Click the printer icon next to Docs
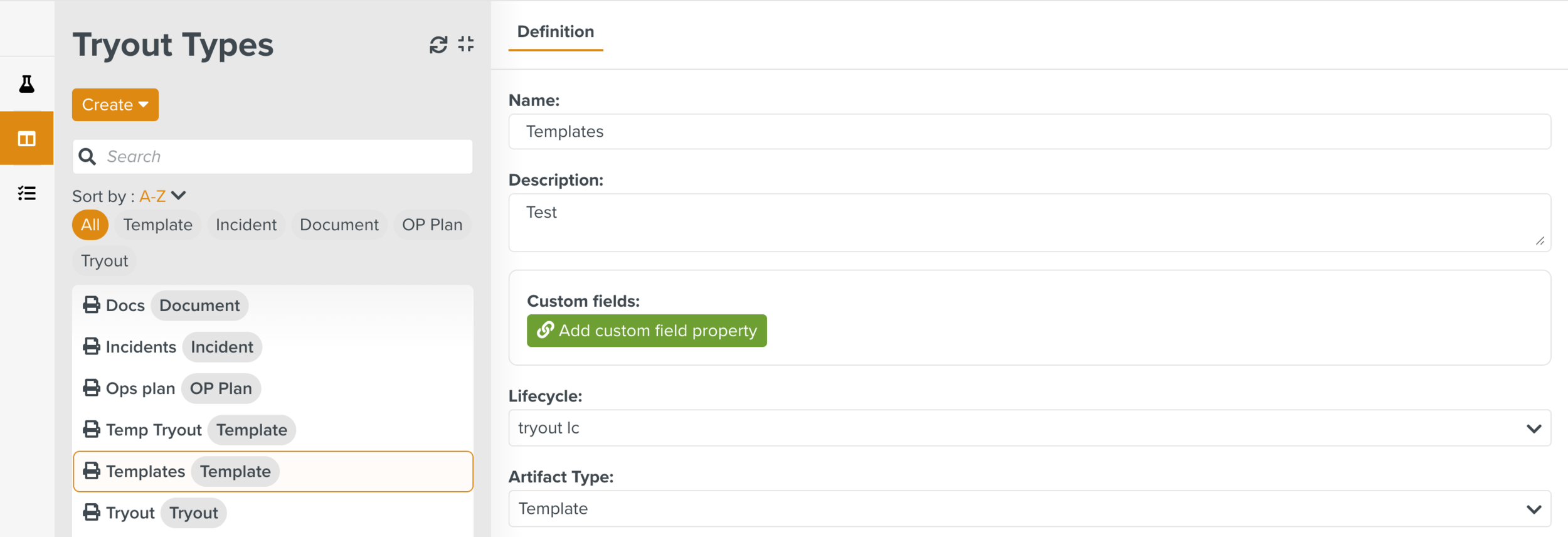The image size is (1568, 537). point(92,306)
